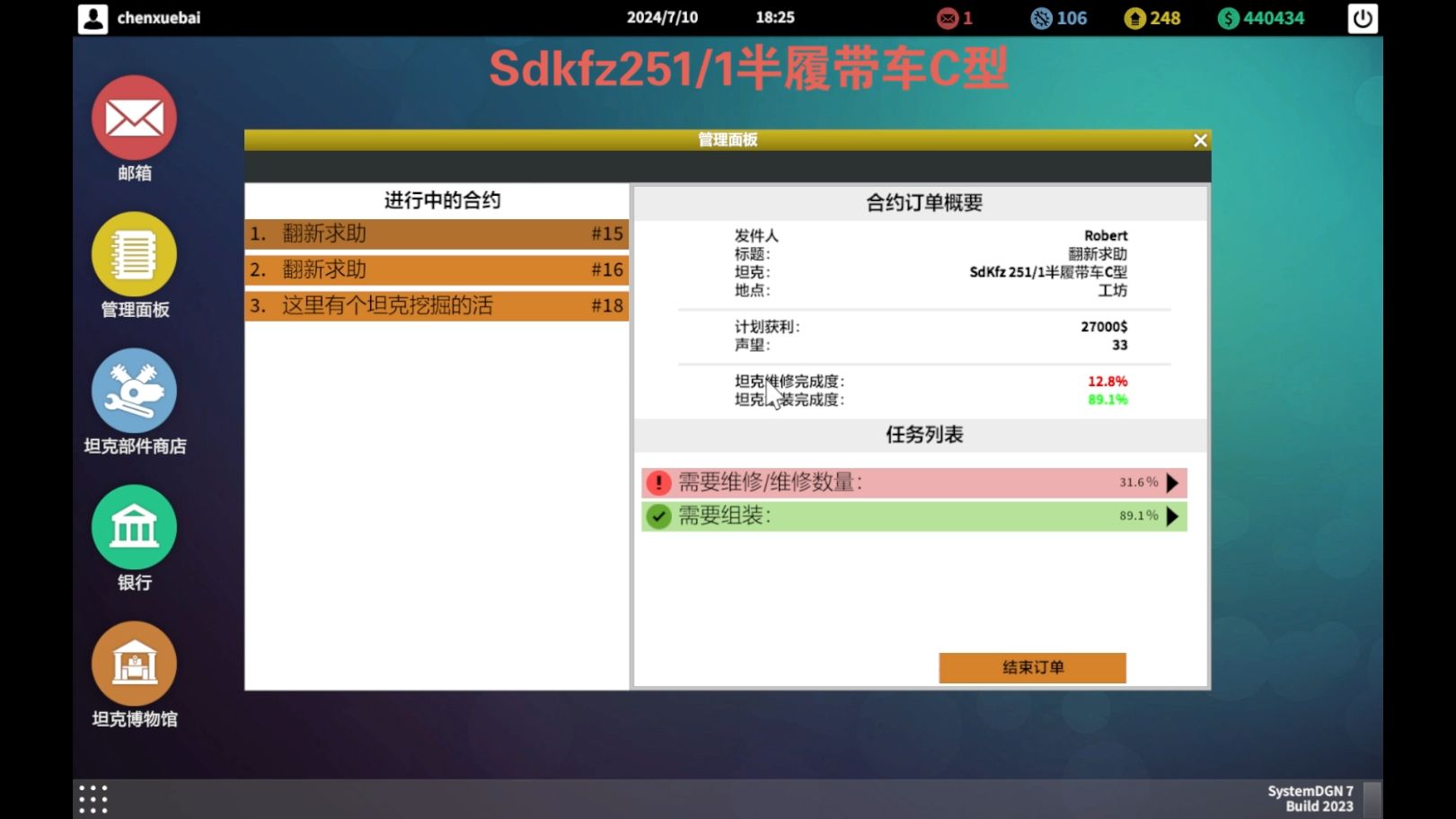Viewport: 1456px width, 819px height.
Task: Select contract 这里有个坦克挖掘的活 #18
Action: point(437,305)
